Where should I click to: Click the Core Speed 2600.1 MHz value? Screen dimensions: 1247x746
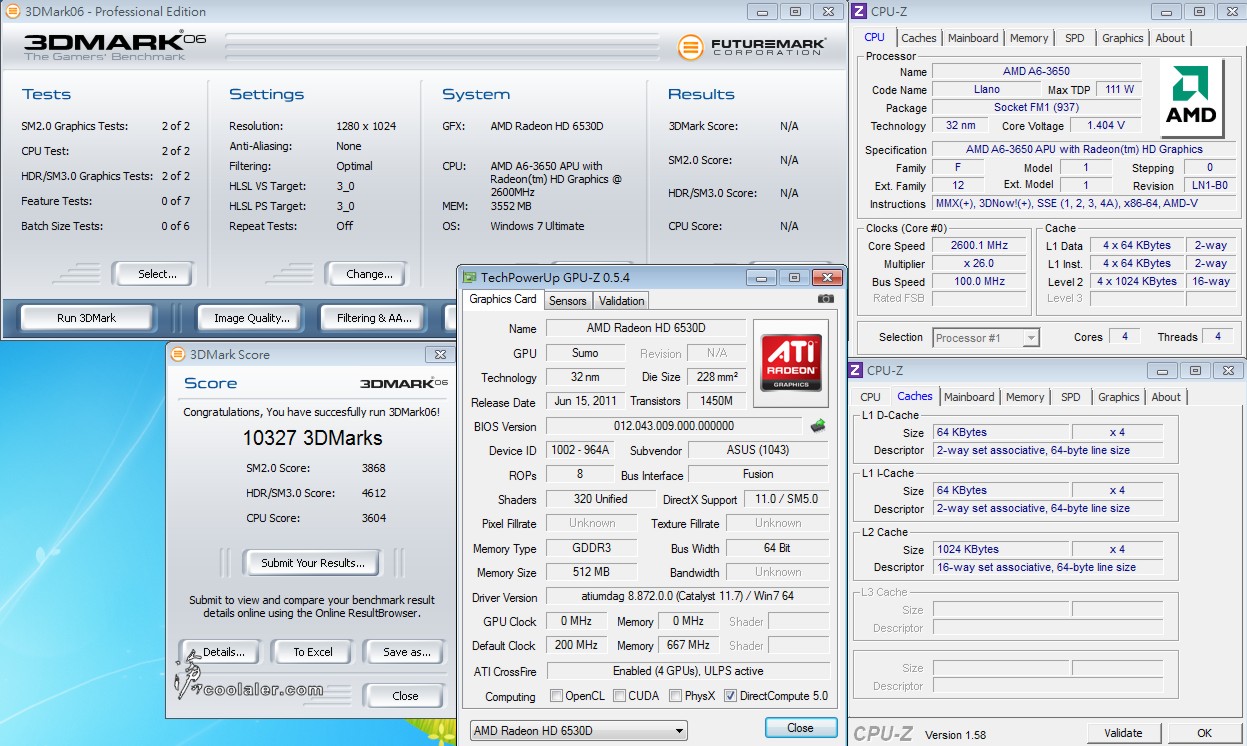pyautogui.click(x=980, y=246)
